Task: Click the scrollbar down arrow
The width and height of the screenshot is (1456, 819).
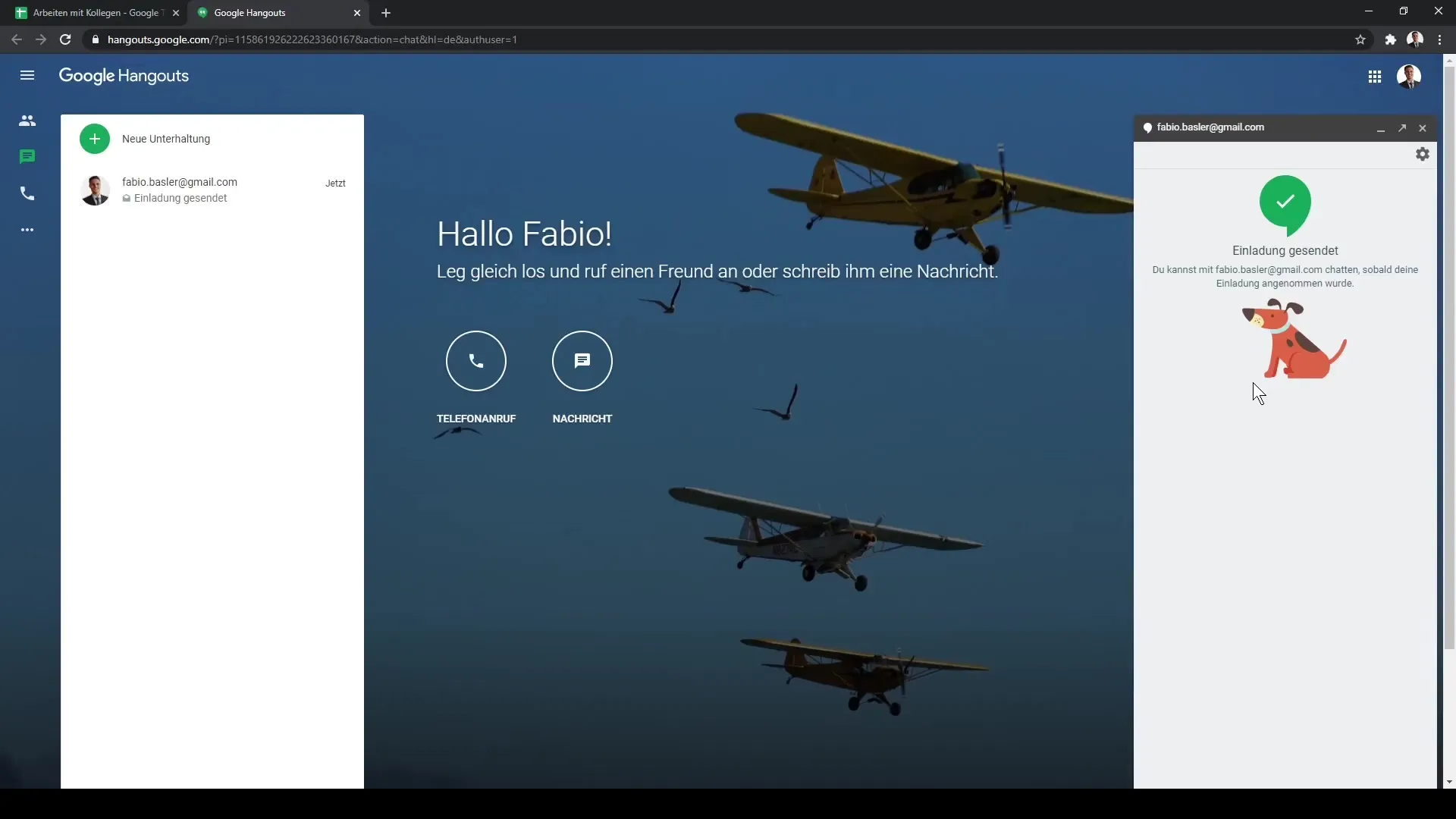Action: coord(1449,782)
